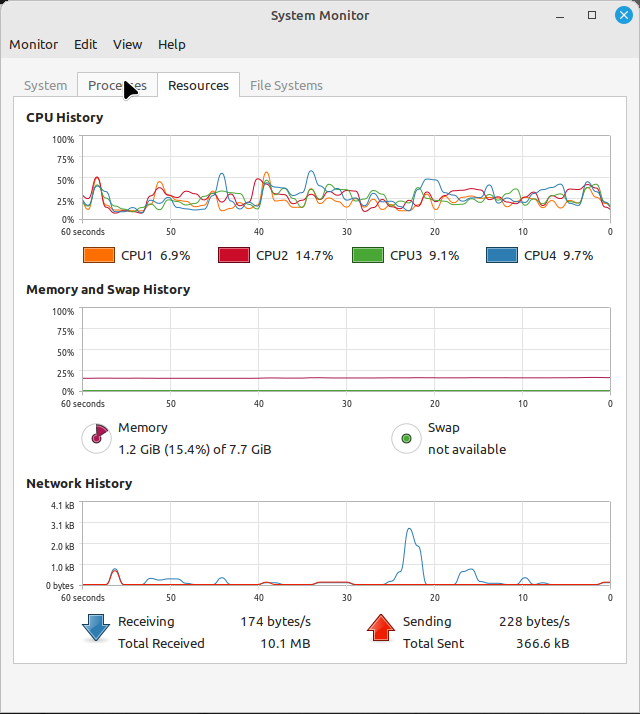Image resolution: width=640 pixels, height=714 pixels.
Task: Click inside the Memory and Swap graph
Action: (346, 350)
